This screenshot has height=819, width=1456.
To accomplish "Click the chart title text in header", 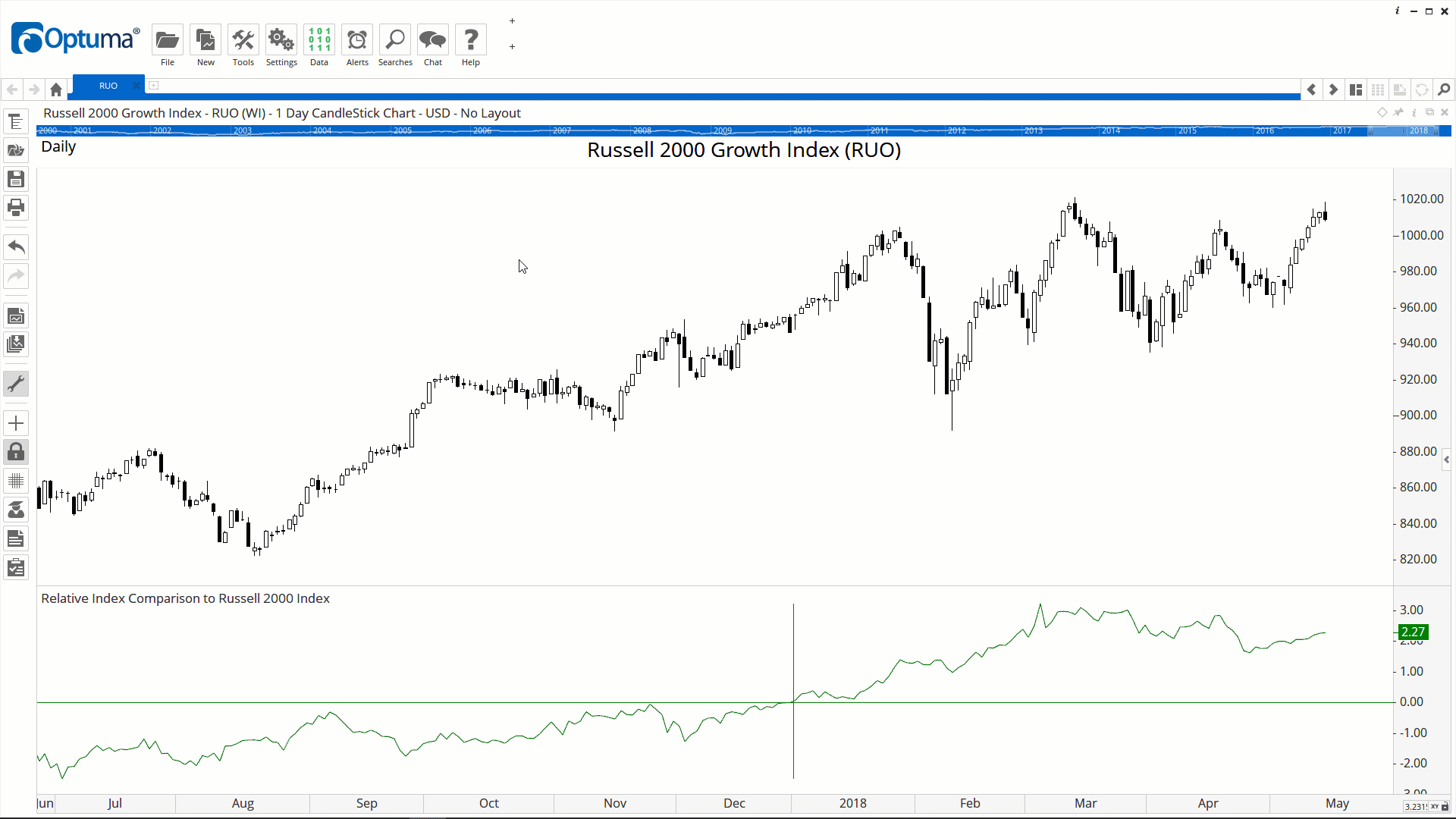I will pyautogui.click(x=282, y=113).
